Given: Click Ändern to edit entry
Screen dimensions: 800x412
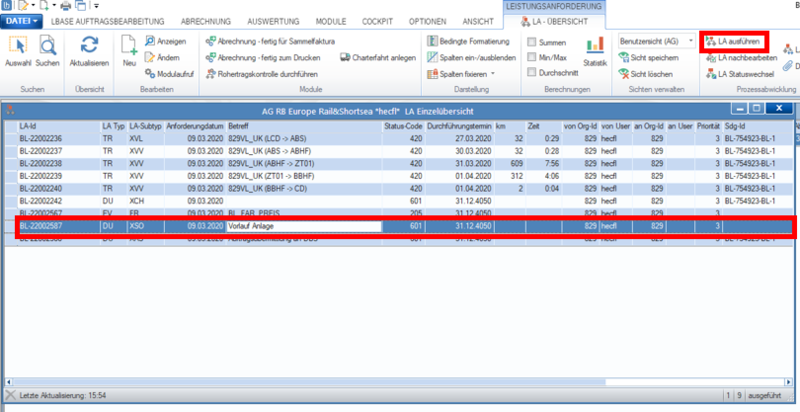Looking at the screenshot, I should pos(163,58).
